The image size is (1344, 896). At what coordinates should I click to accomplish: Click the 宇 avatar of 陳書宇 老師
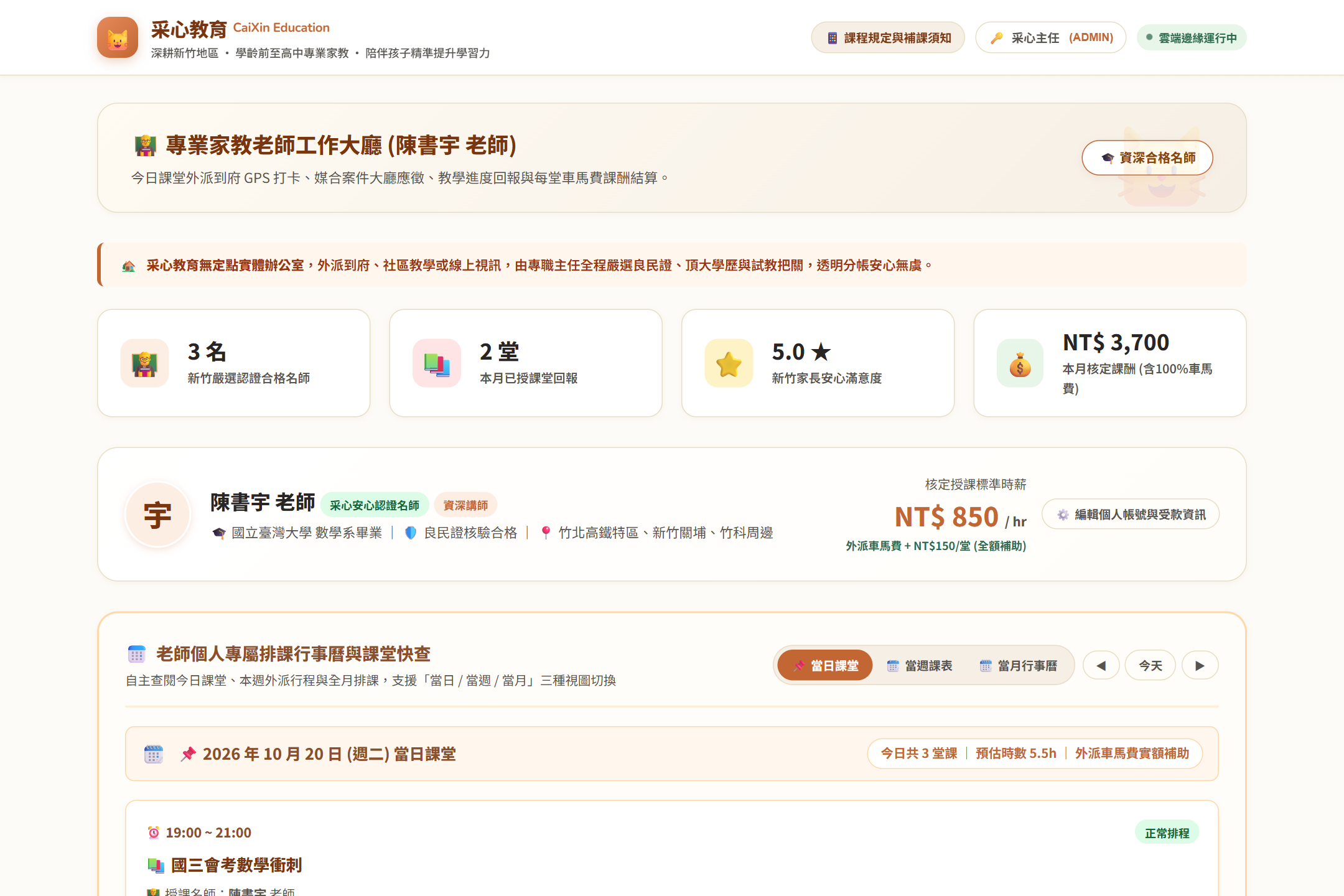tap(158, 515)
